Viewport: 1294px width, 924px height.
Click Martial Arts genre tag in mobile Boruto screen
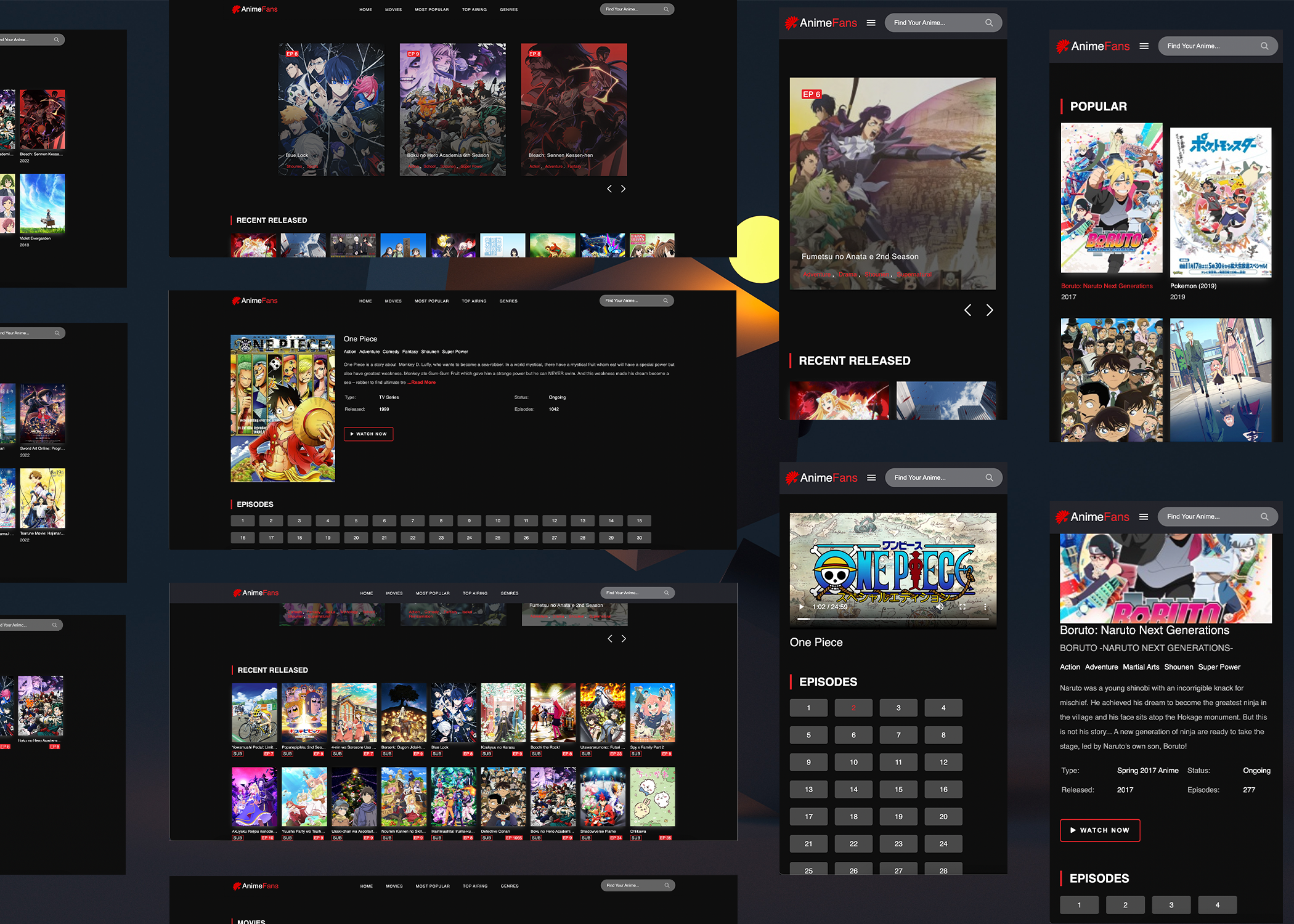(x=1141, y=667)
